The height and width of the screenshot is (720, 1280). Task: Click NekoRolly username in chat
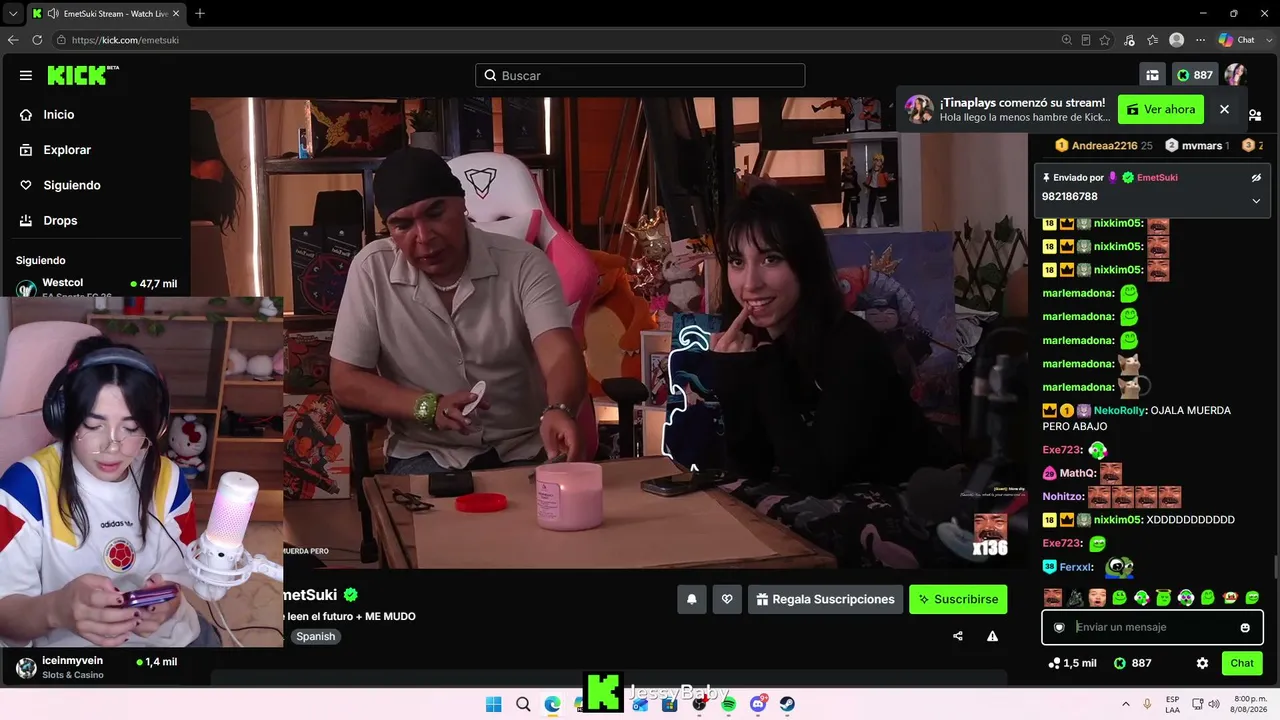1120,410
